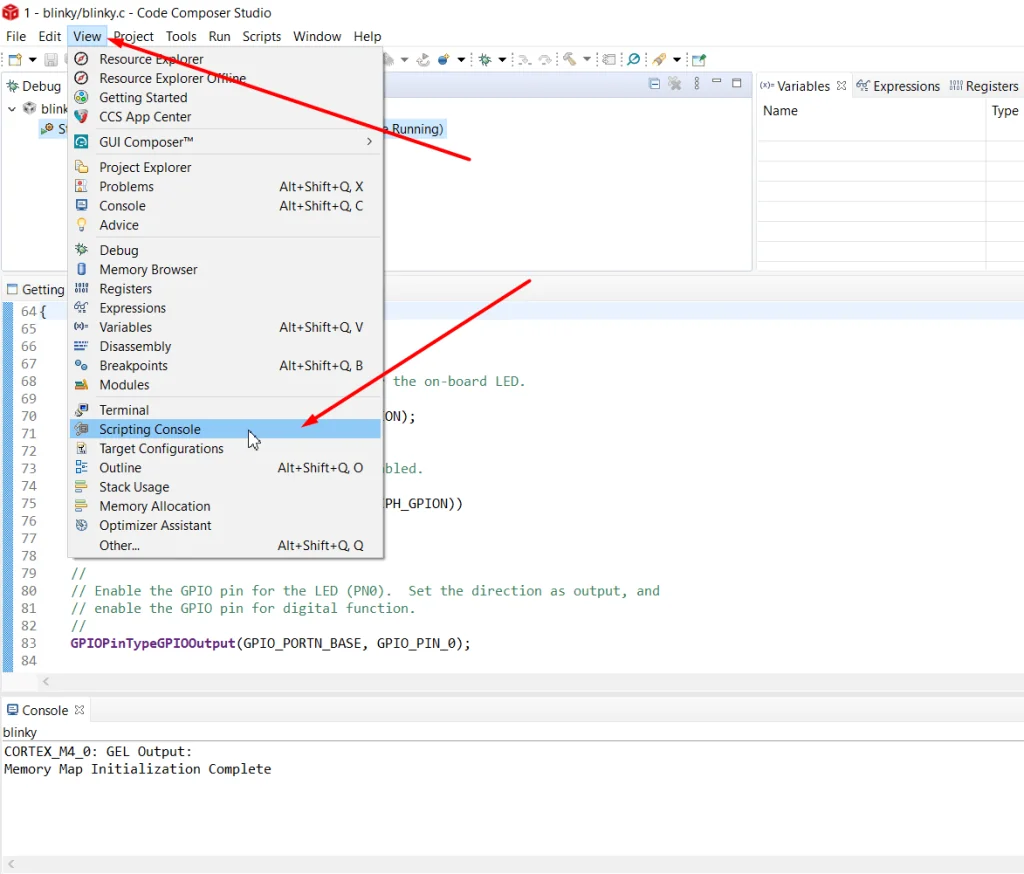The image size is (1024, 874).
Task: Collapse all in the Debug view toolbar
Action: click(x=654, y=84)
